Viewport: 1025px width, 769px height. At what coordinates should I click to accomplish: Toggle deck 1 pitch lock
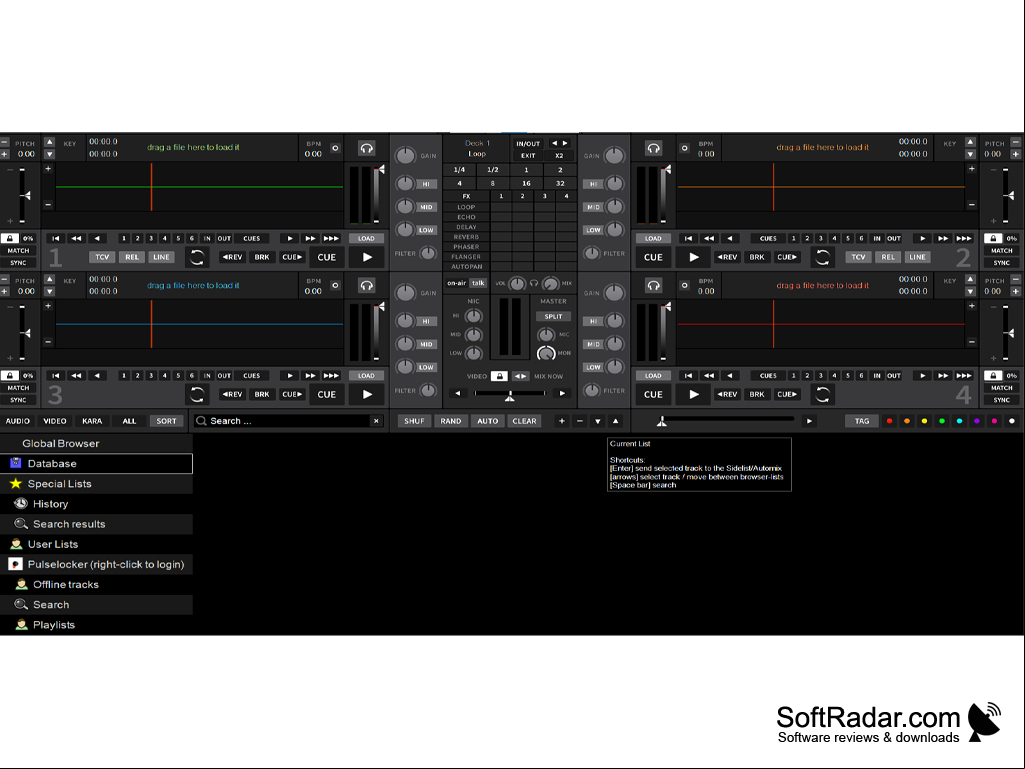[10, 239]
